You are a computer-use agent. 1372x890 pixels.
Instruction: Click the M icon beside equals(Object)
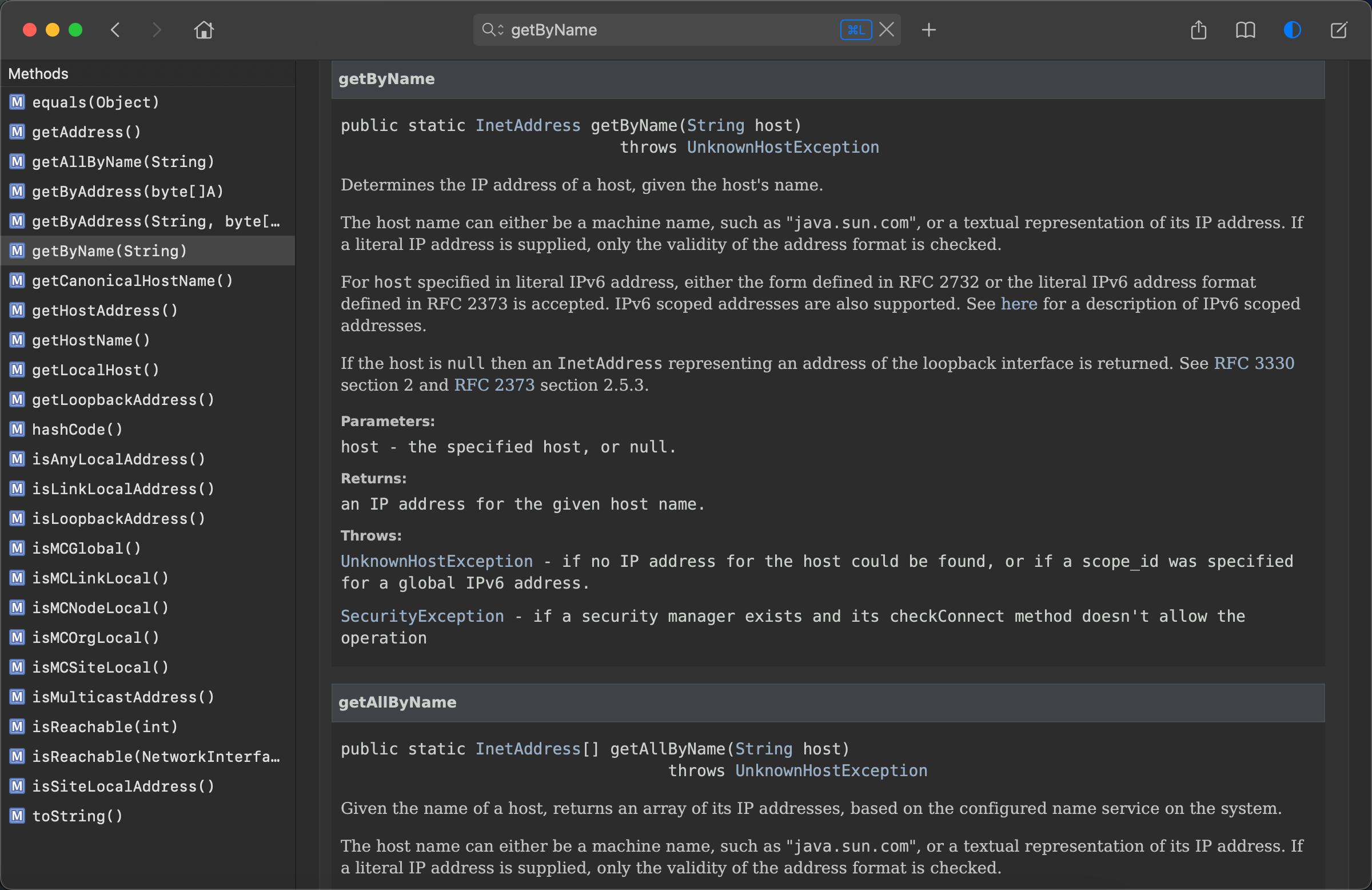pos(17,102)
